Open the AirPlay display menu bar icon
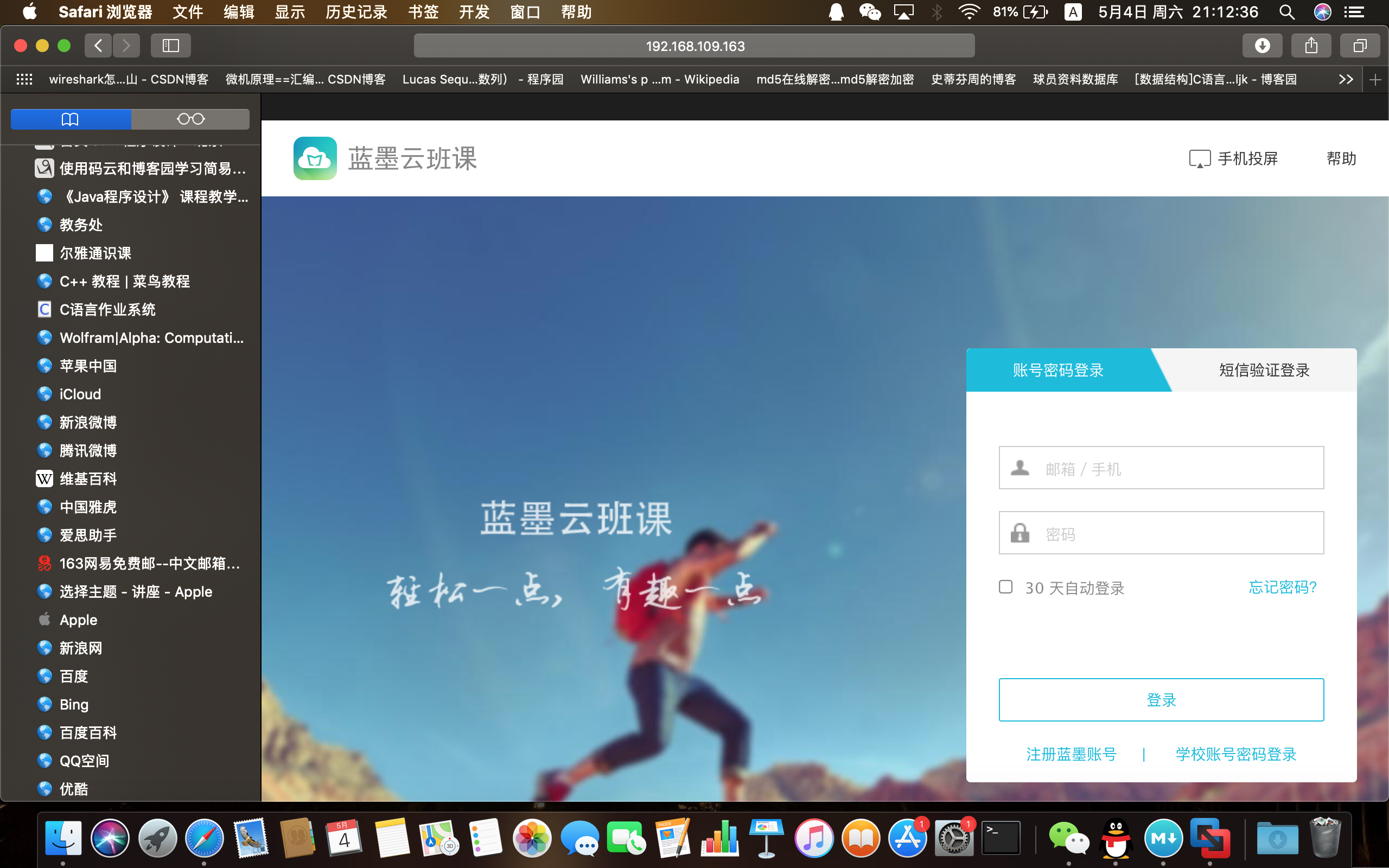 pos(903,12)
